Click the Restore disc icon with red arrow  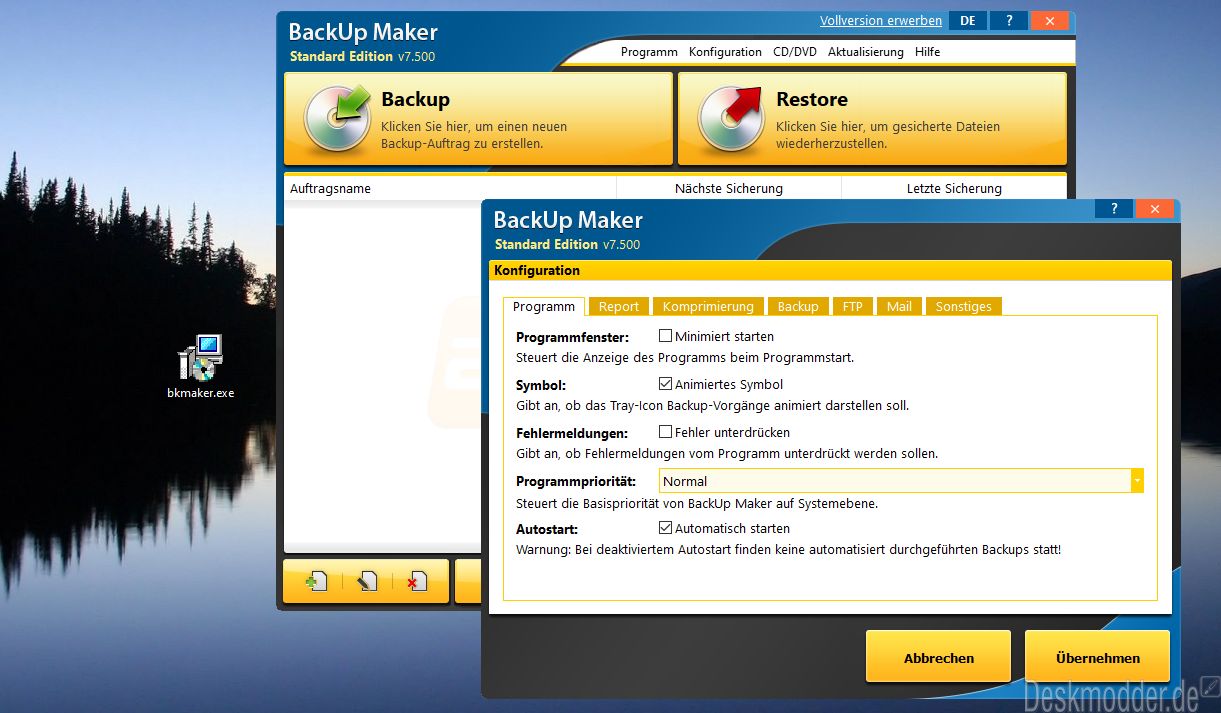[731, 118]
